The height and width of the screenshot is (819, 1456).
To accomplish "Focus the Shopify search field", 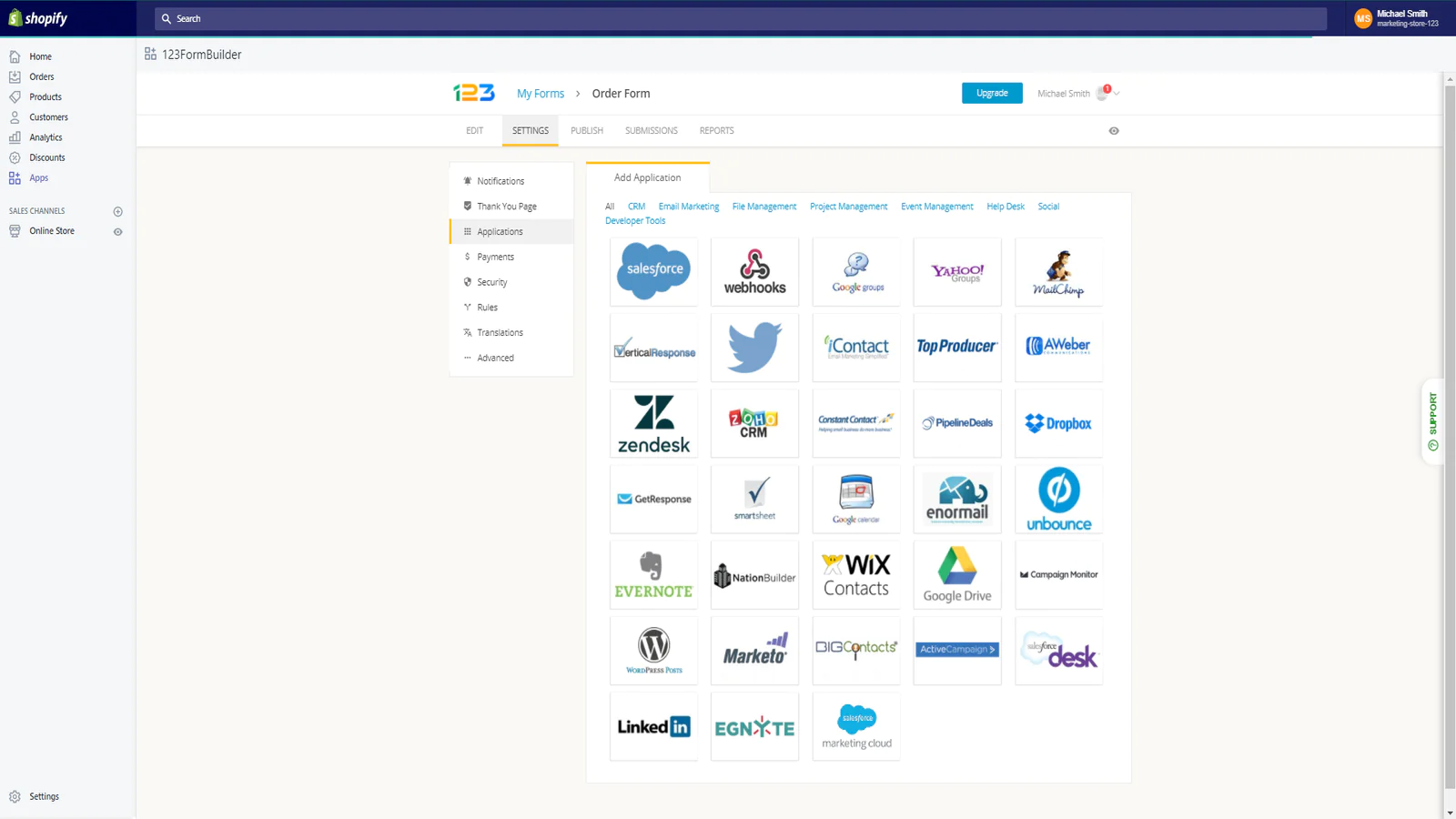I will click(741, 18).
